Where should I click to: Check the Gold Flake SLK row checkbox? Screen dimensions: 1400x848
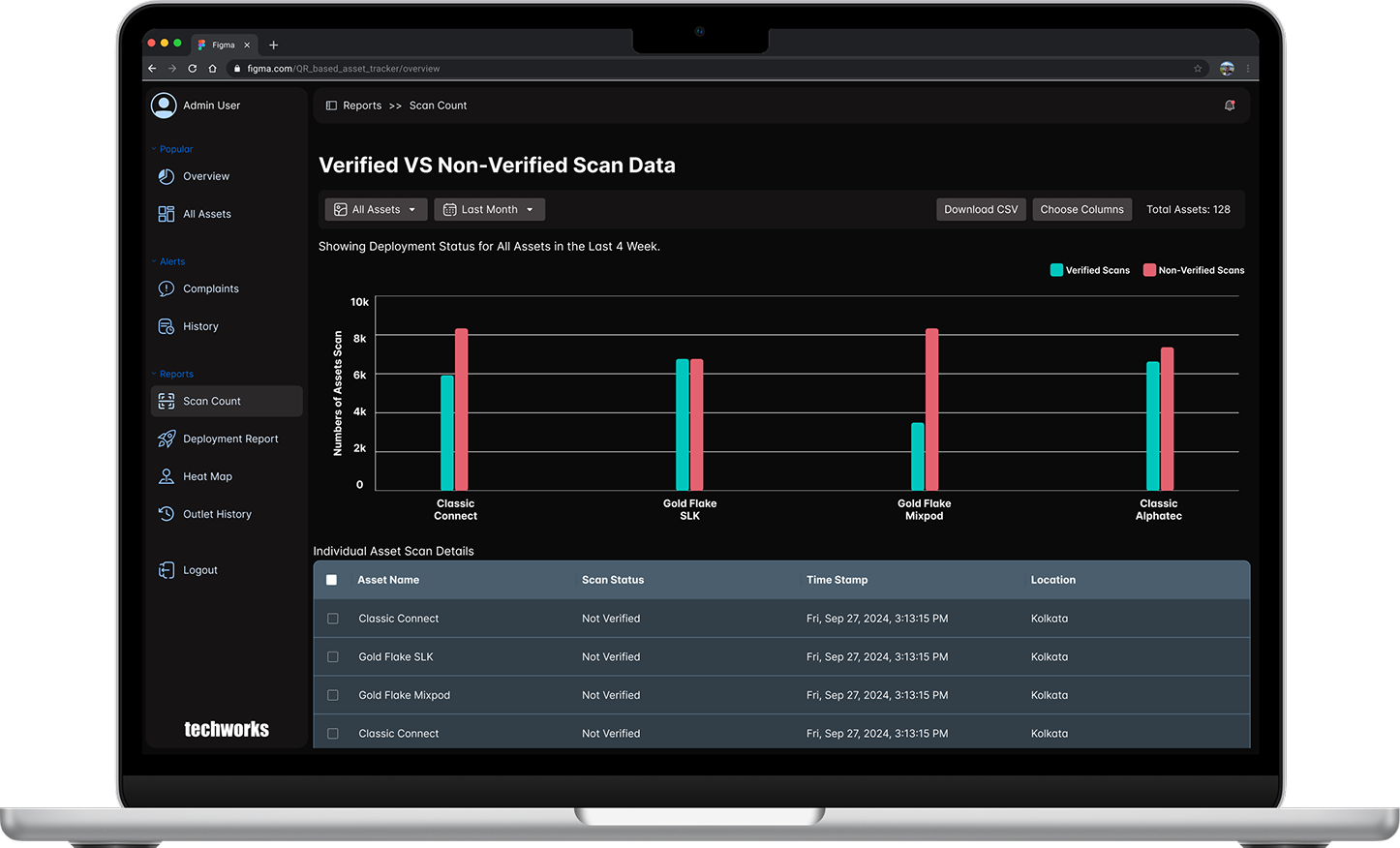coord(333,656)
